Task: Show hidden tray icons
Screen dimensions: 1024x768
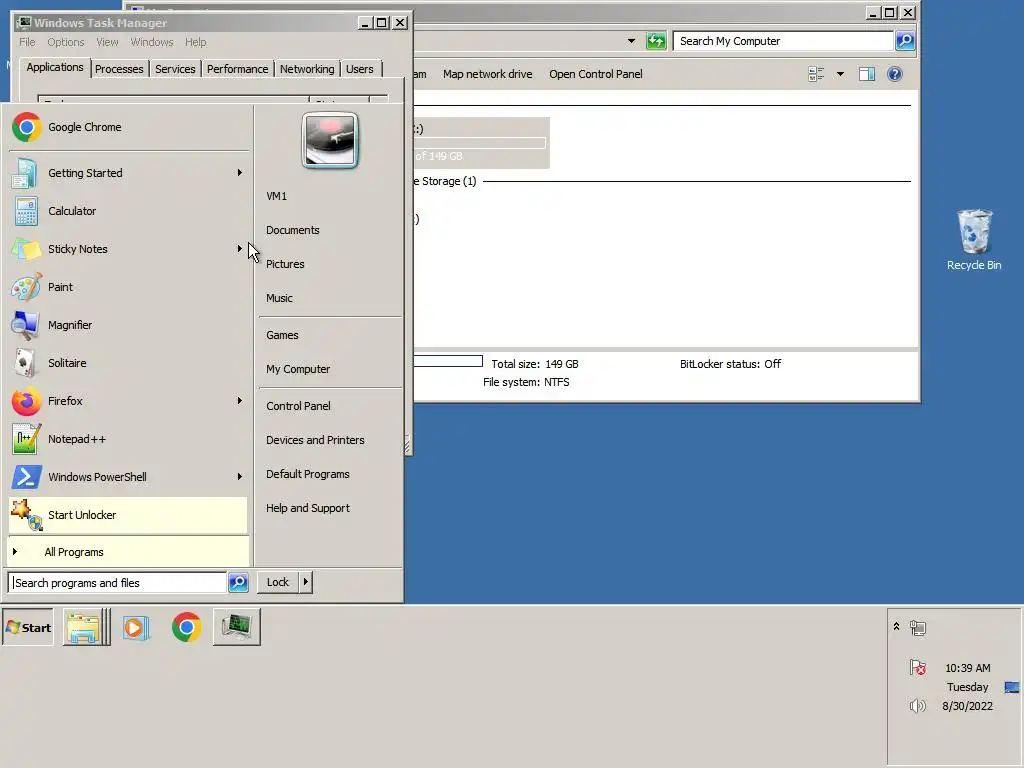Action: (897, 627)
